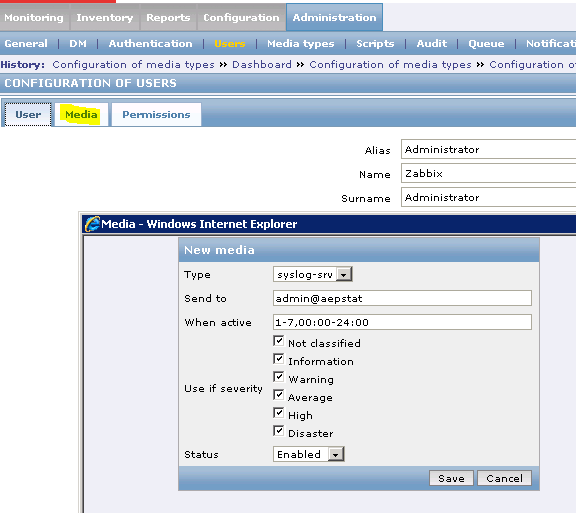The width and height of the screenshot is (576, 513).
Task: Open the Reports main menu
Action: tap(168, 18)
